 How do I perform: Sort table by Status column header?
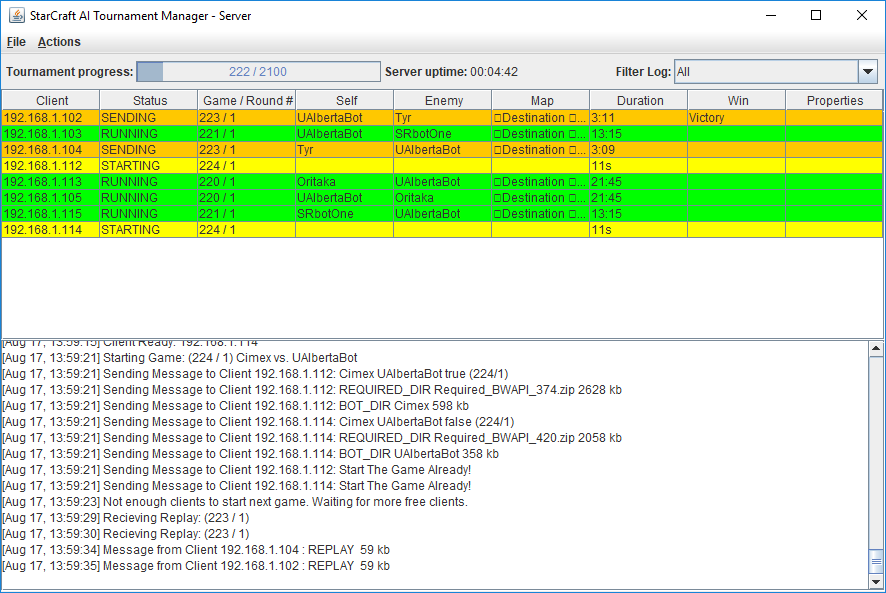pyautogui.click(x=149, y=101)
